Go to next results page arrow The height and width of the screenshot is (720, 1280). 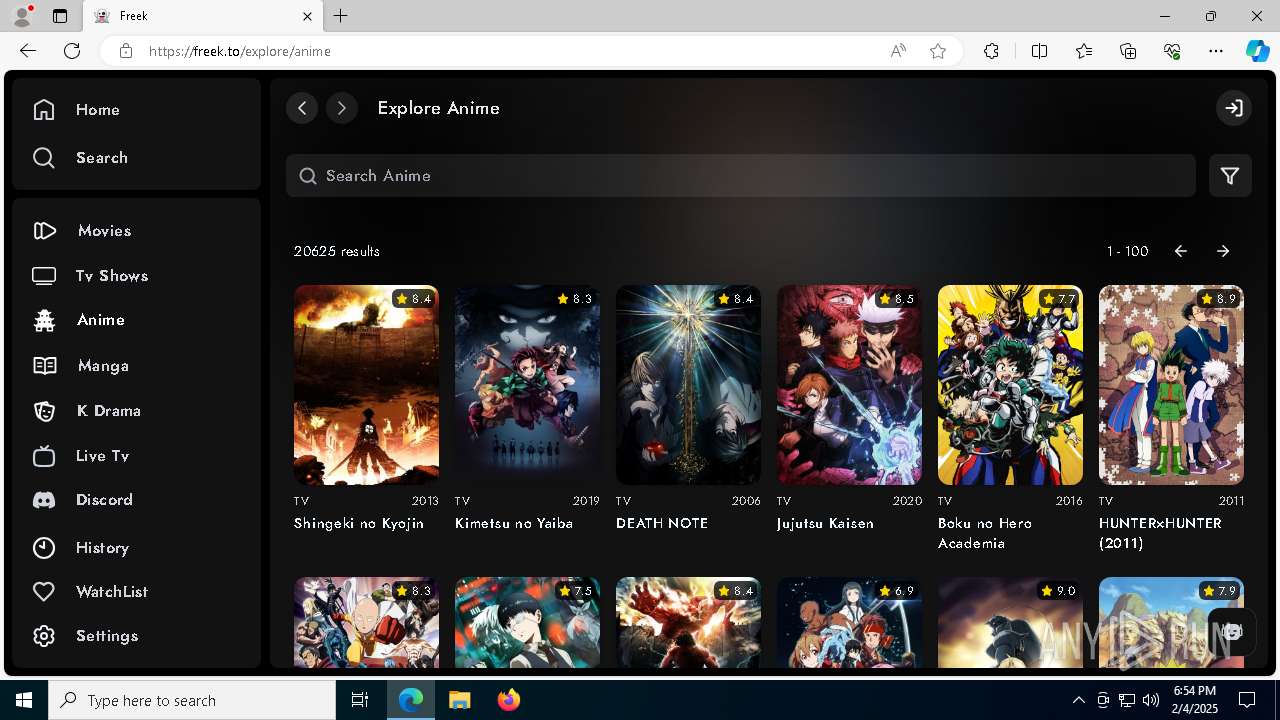pyautogui.click(x=1223, y=251)
